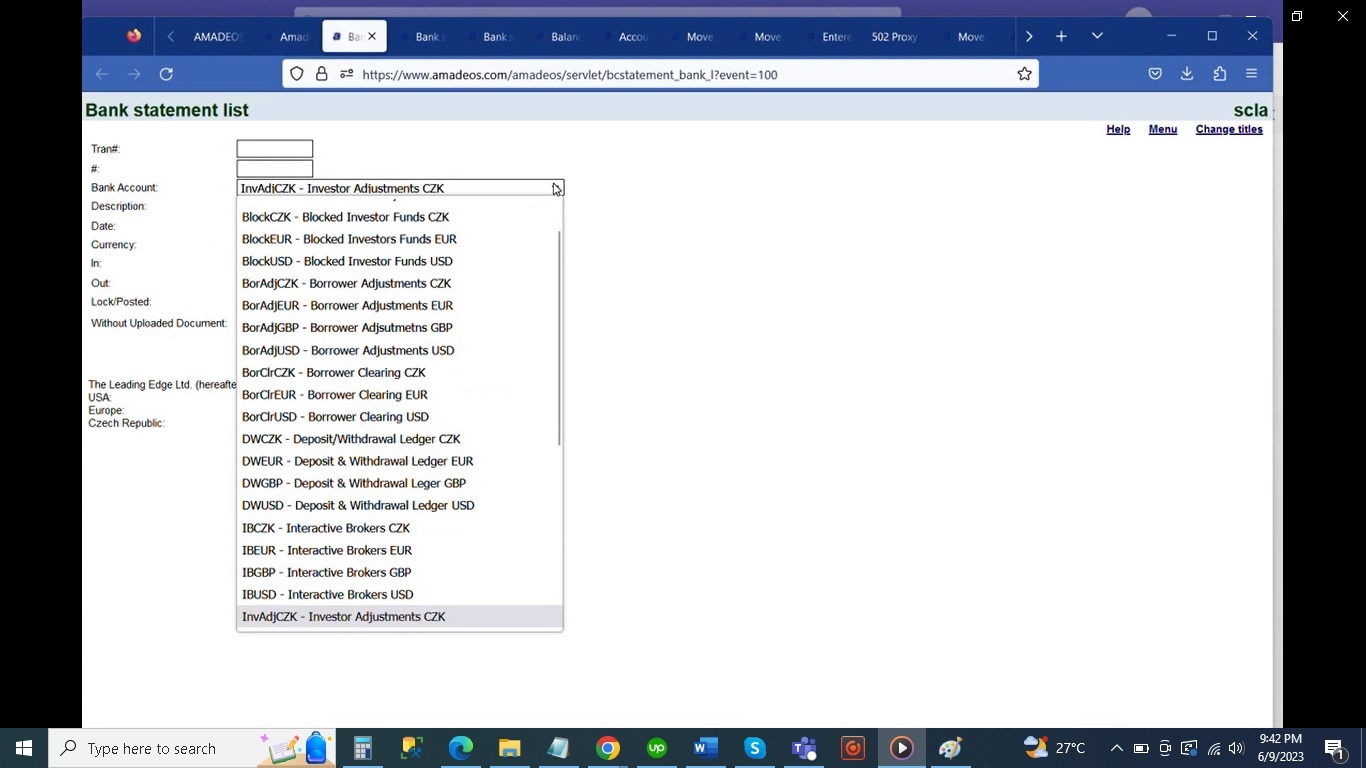Pick BorClrUSD - Borrower Clearing USD

point(399,417)
